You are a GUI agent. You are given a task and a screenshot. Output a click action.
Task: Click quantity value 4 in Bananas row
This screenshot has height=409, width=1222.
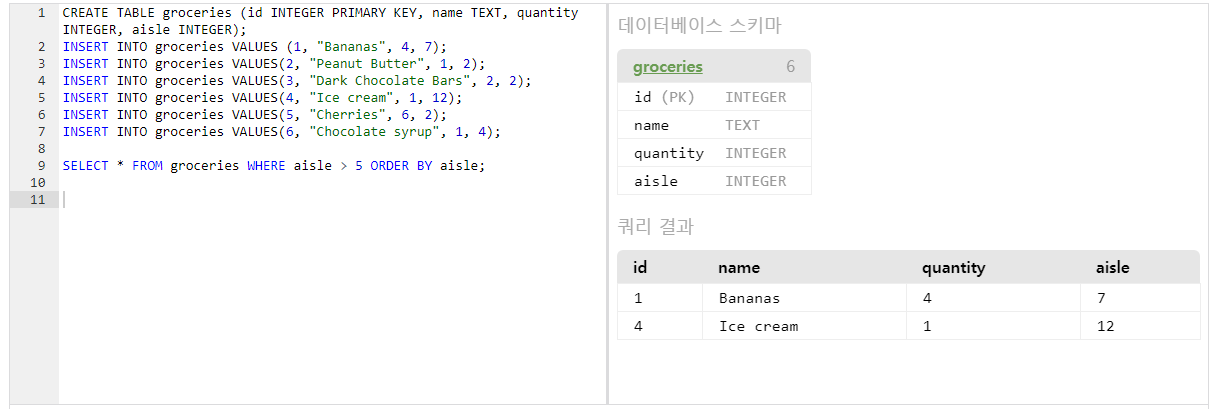[928, 298]
